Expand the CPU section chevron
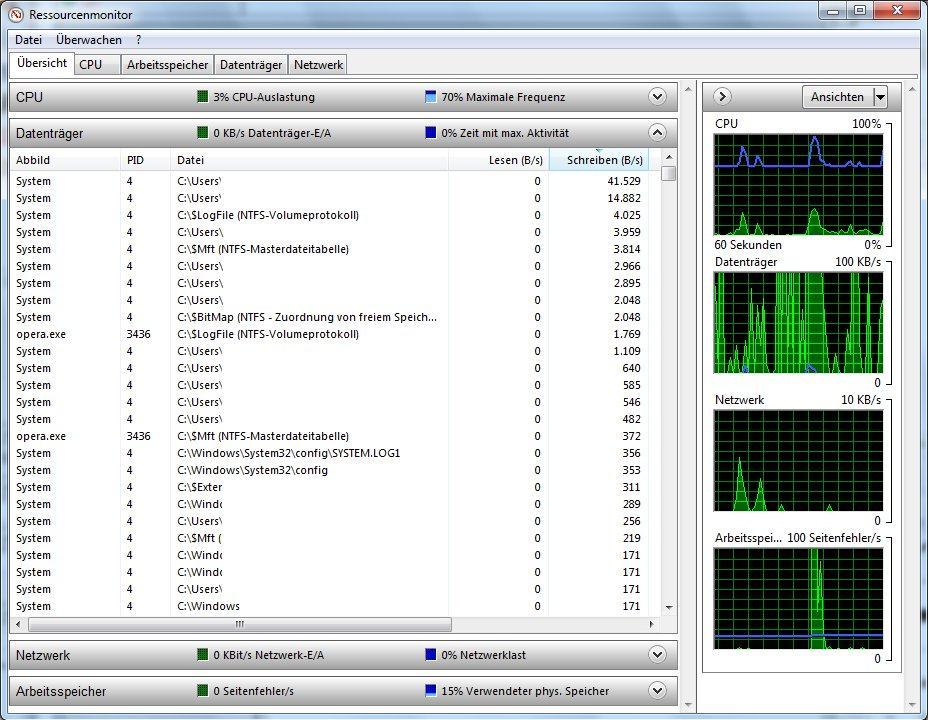Screen dimensions: 928x720 [657, 96]
